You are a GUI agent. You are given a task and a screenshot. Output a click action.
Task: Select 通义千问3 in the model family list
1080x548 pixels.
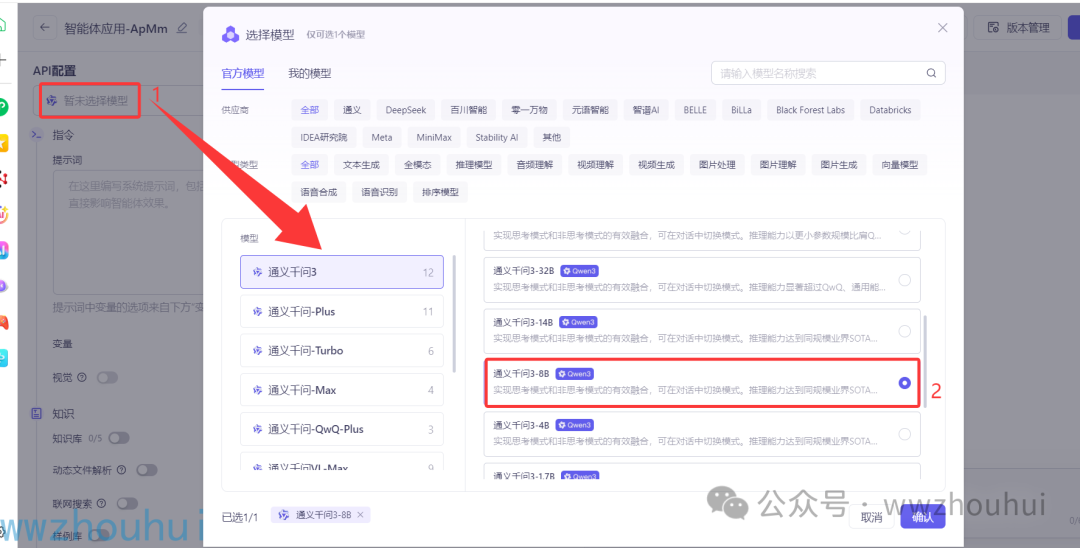[342, 272]
